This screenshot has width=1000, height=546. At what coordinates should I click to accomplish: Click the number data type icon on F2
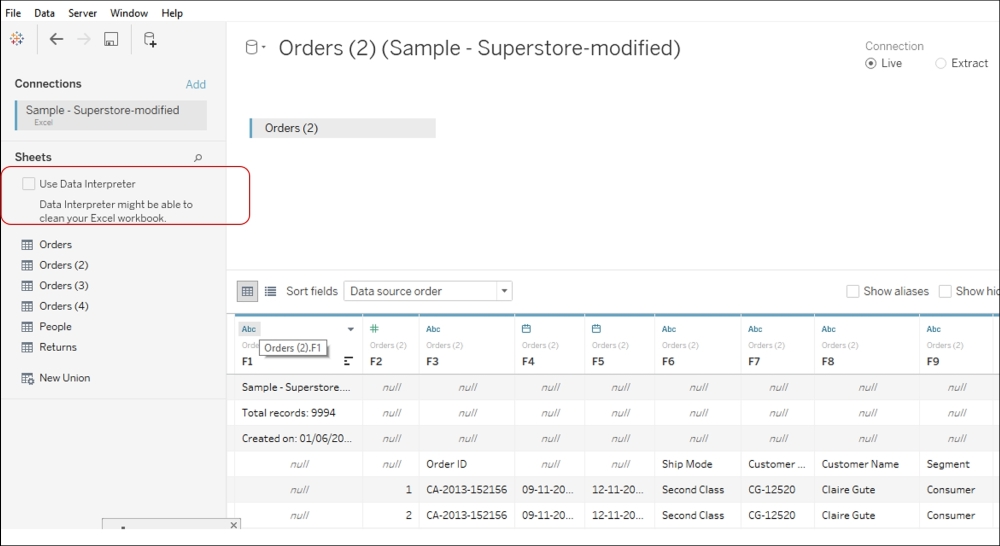(x=373, y=328)
